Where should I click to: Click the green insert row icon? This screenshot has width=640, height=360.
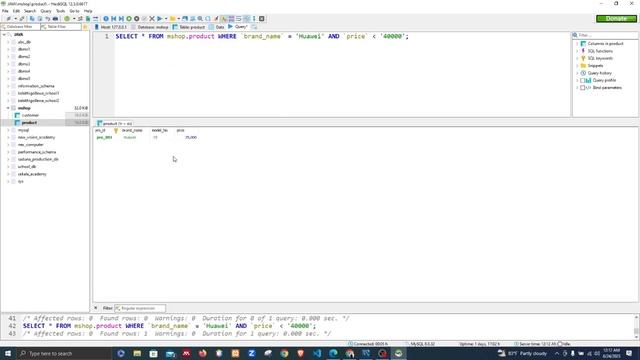tap(129, 19)
